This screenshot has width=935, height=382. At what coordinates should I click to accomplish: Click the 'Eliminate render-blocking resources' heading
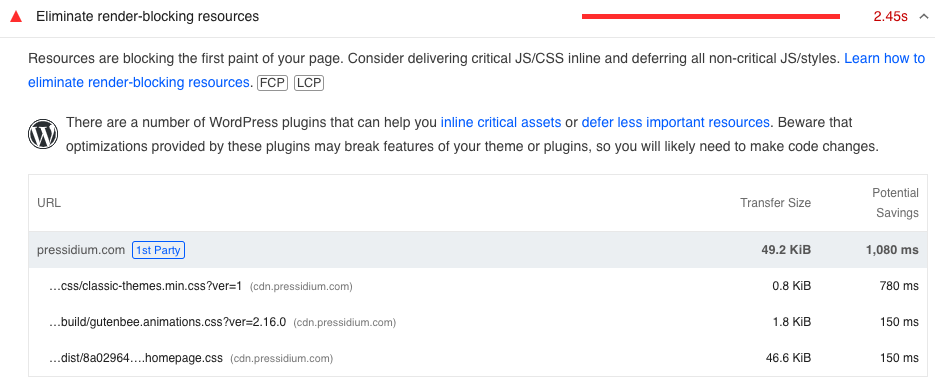[148, 17]
